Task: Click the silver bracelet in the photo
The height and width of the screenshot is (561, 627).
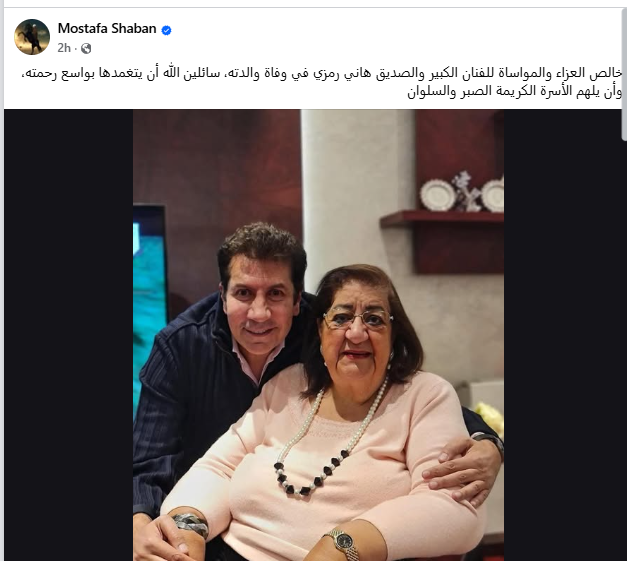Action: [x=191, y=523]
